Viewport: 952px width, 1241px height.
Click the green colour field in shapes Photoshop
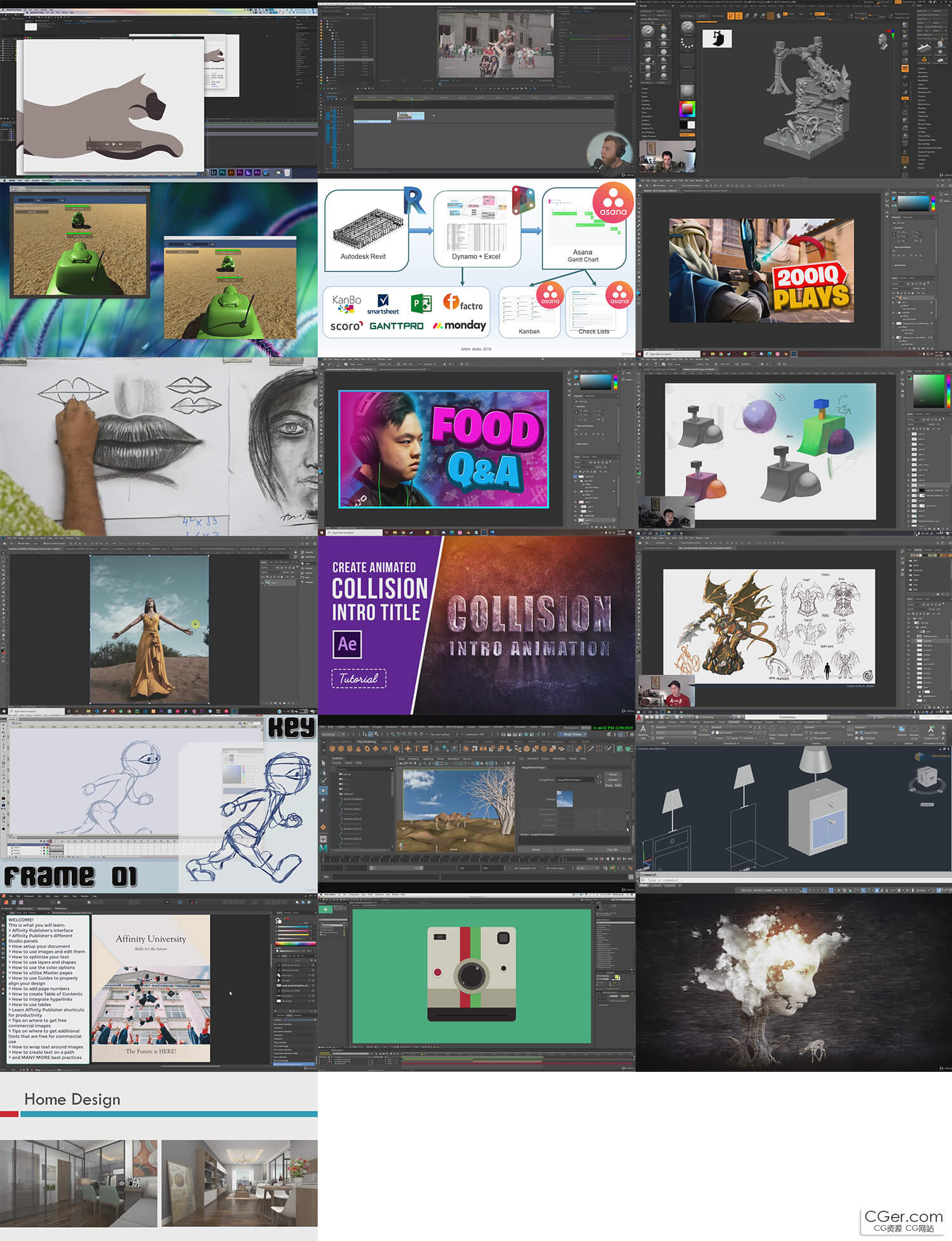click(x=929, y=391)
